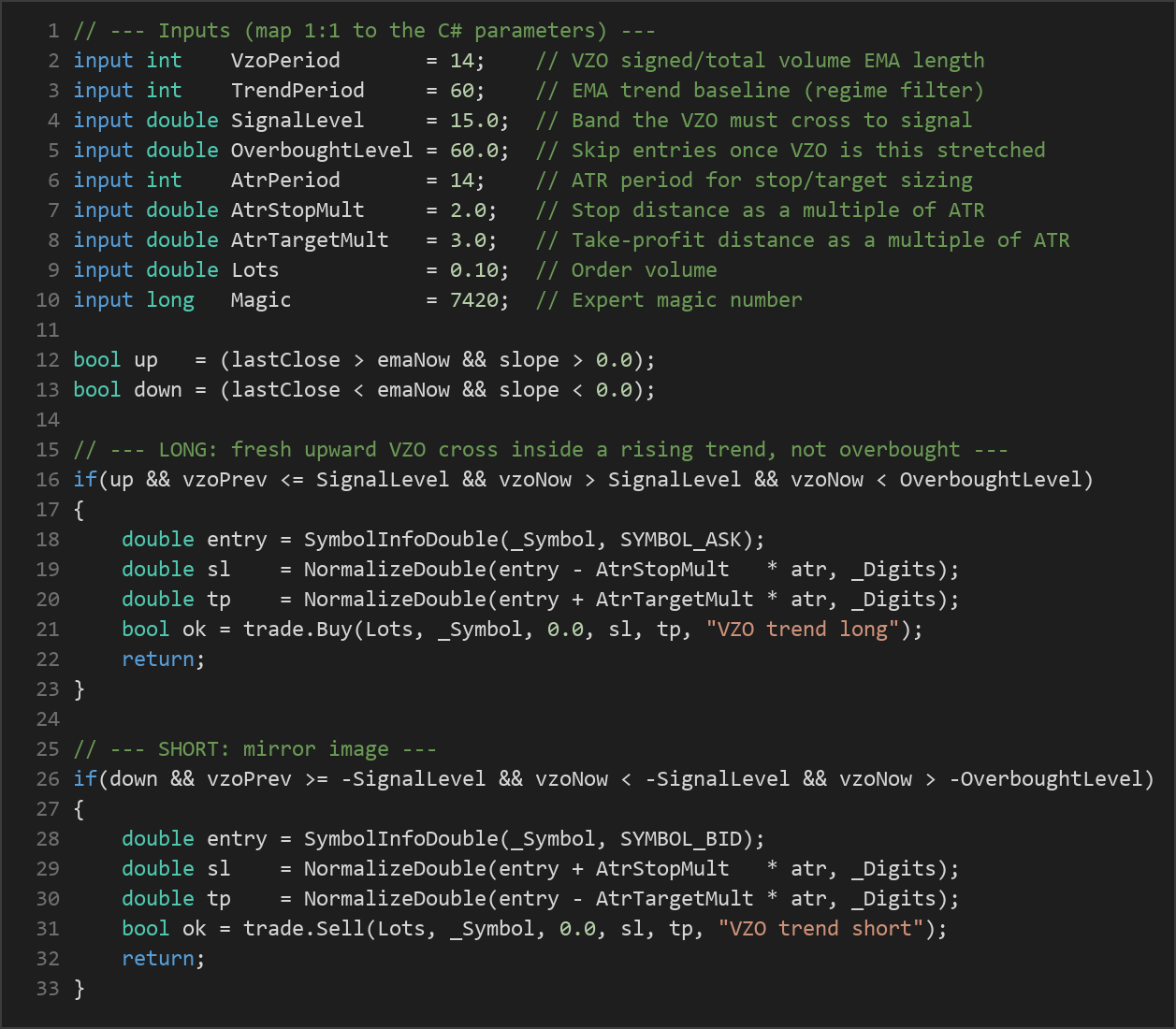Click the value 15.0

474,121
